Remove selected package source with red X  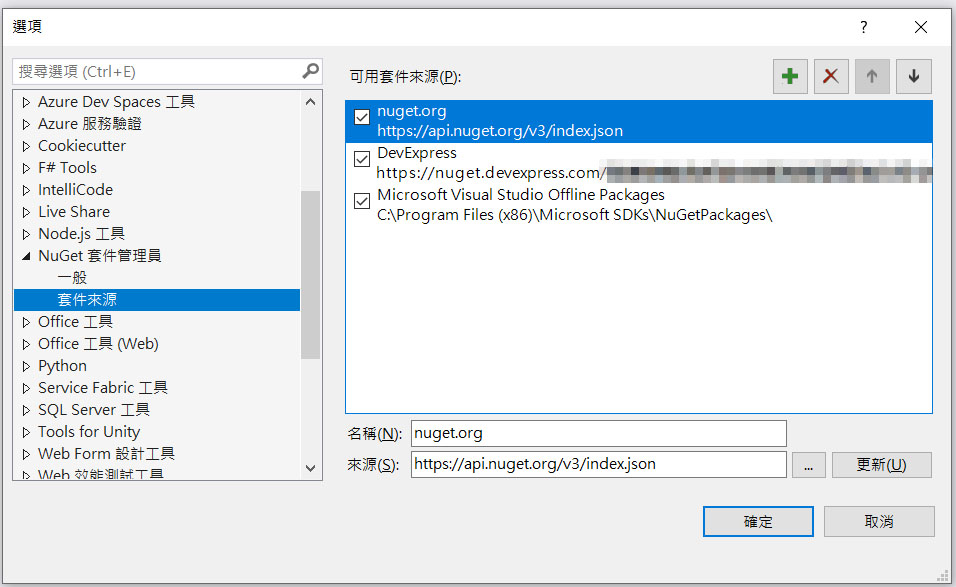[831, 76]
